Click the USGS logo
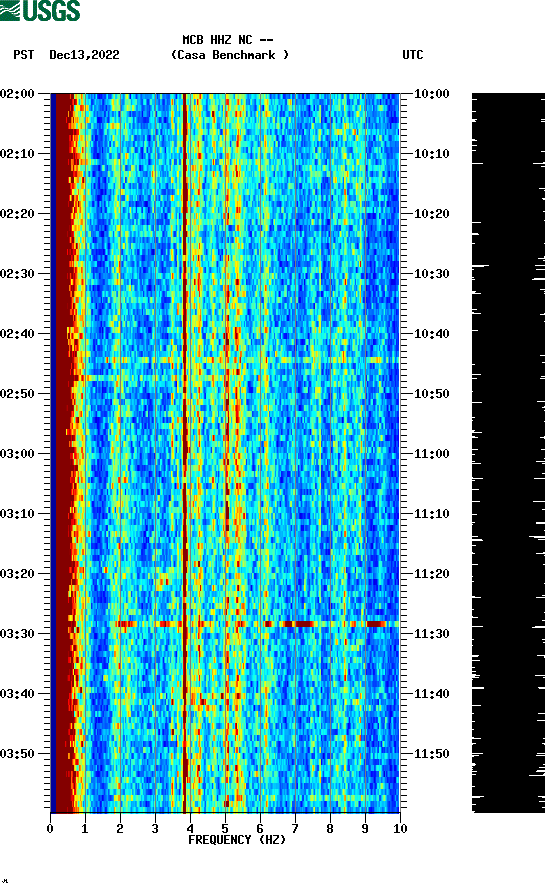Screen dimensions: 552x892 click(40, 11)
